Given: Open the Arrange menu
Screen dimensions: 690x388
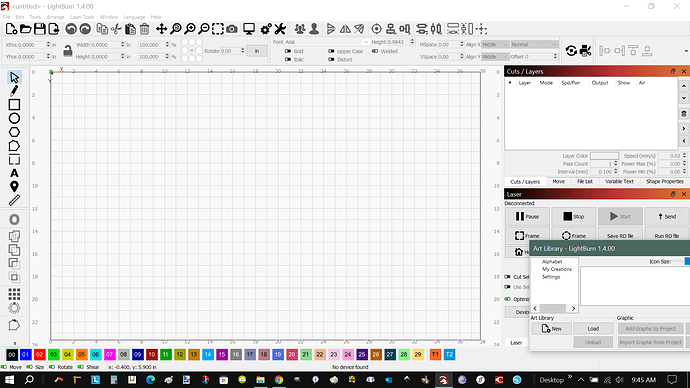Looking at the screenshot, I should (x=55, y=17).
